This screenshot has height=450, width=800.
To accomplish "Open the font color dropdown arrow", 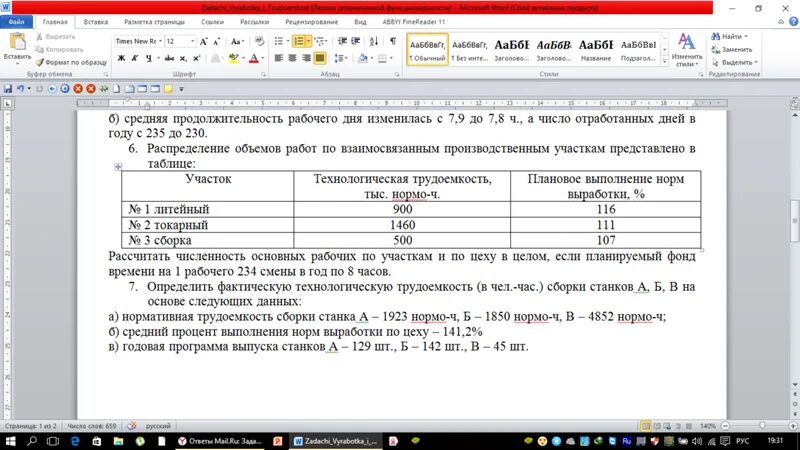I will [x=263, y=58].
